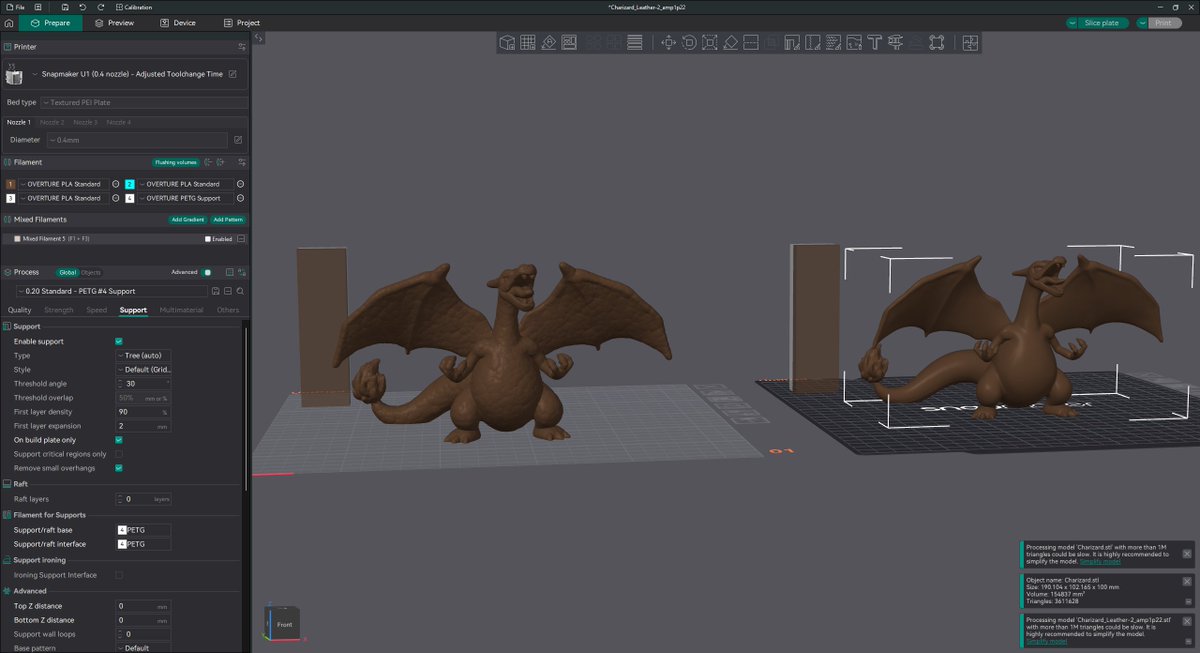Viewport: 1200px width, 653px height.
Task: Click the Auto orient icon
Action: click(x=548, y=42)
